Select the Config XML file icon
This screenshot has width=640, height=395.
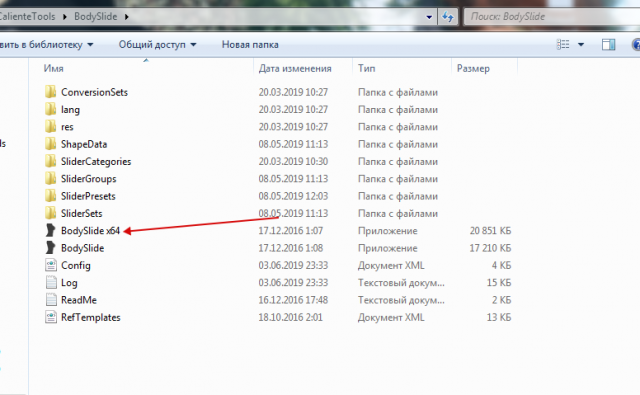(x=51, y=265)
